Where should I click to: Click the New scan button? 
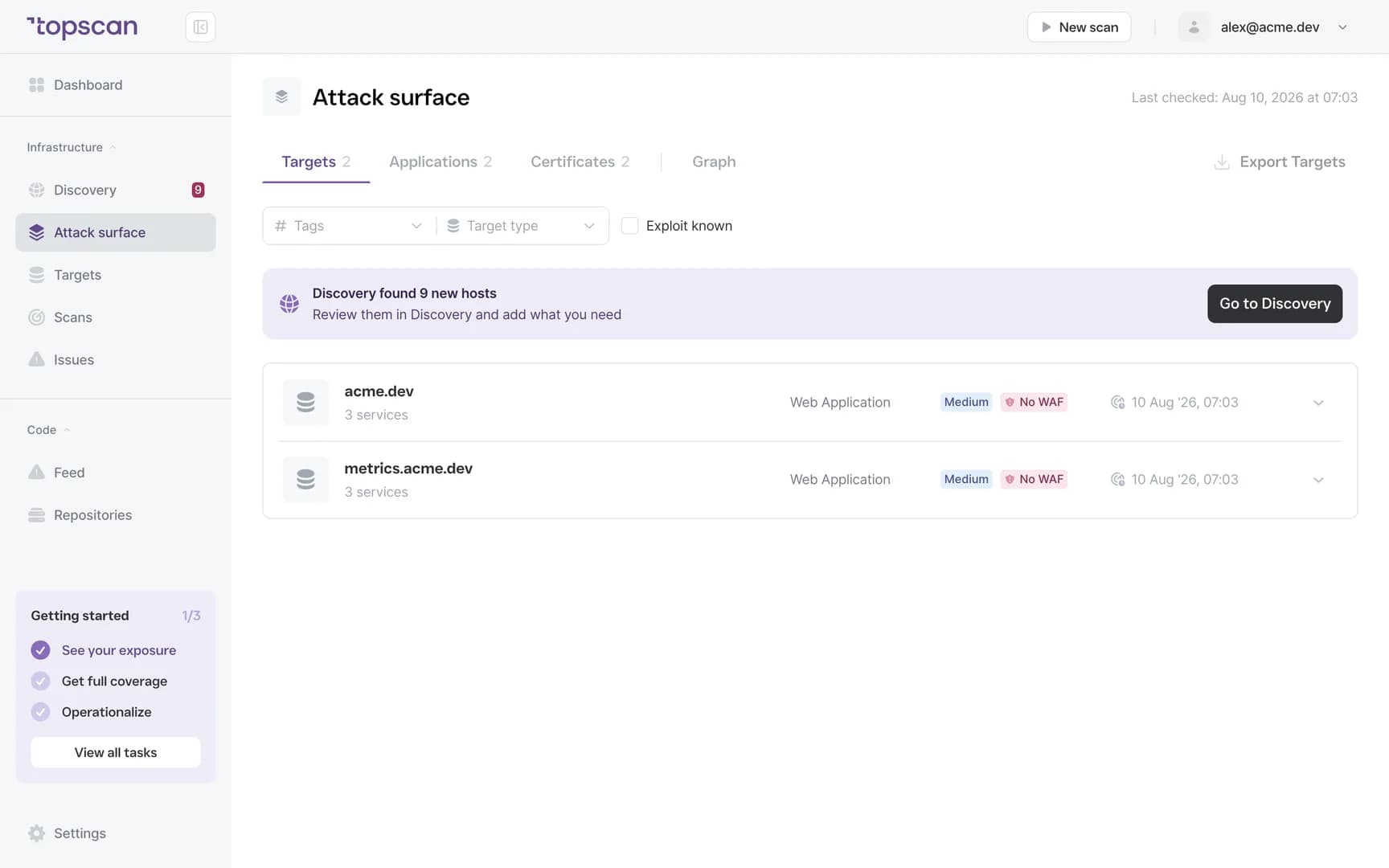[1079, 27]
